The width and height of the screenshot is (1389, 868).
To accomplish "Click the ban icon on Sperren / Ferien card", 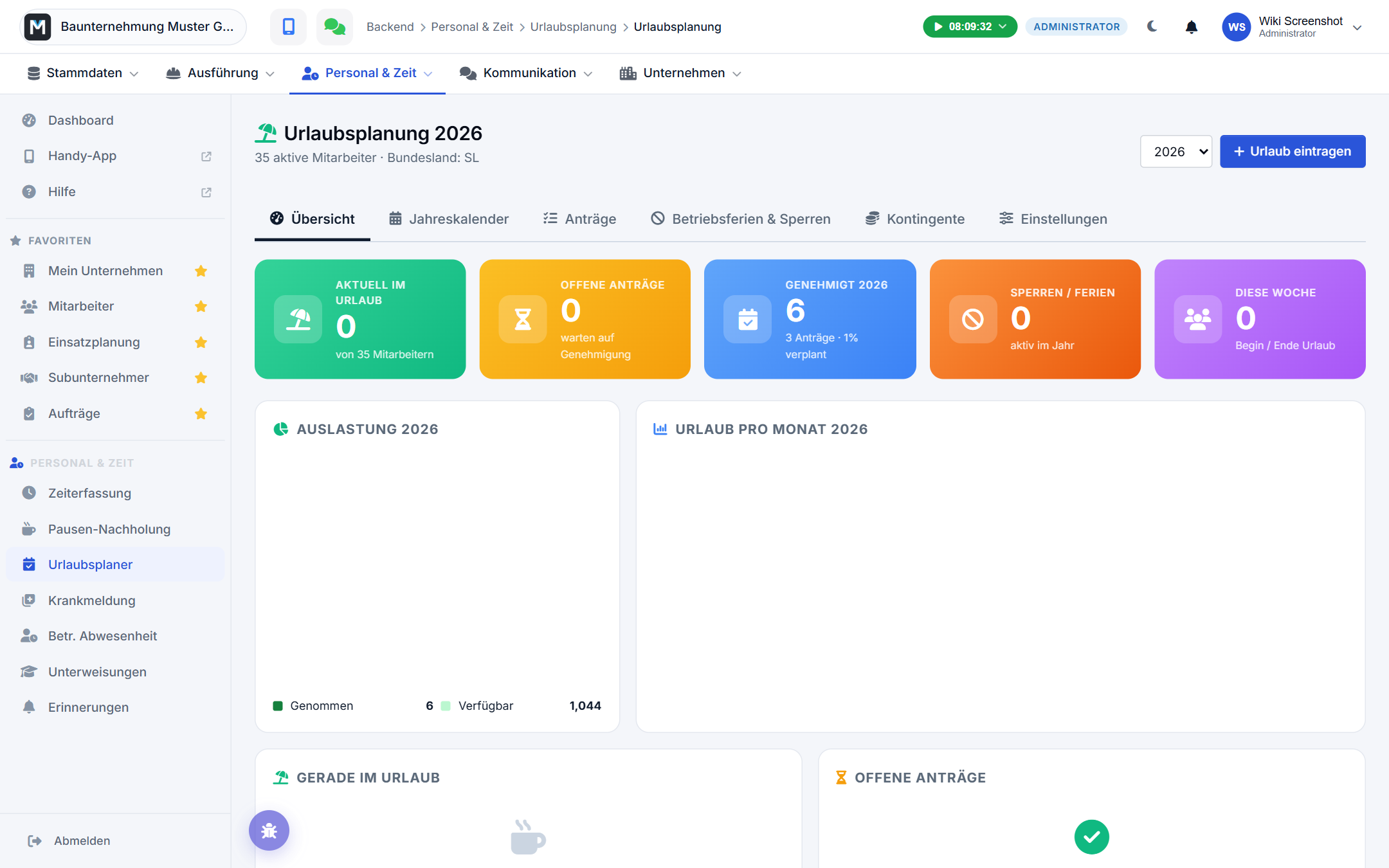I will (x=973, y=319).
